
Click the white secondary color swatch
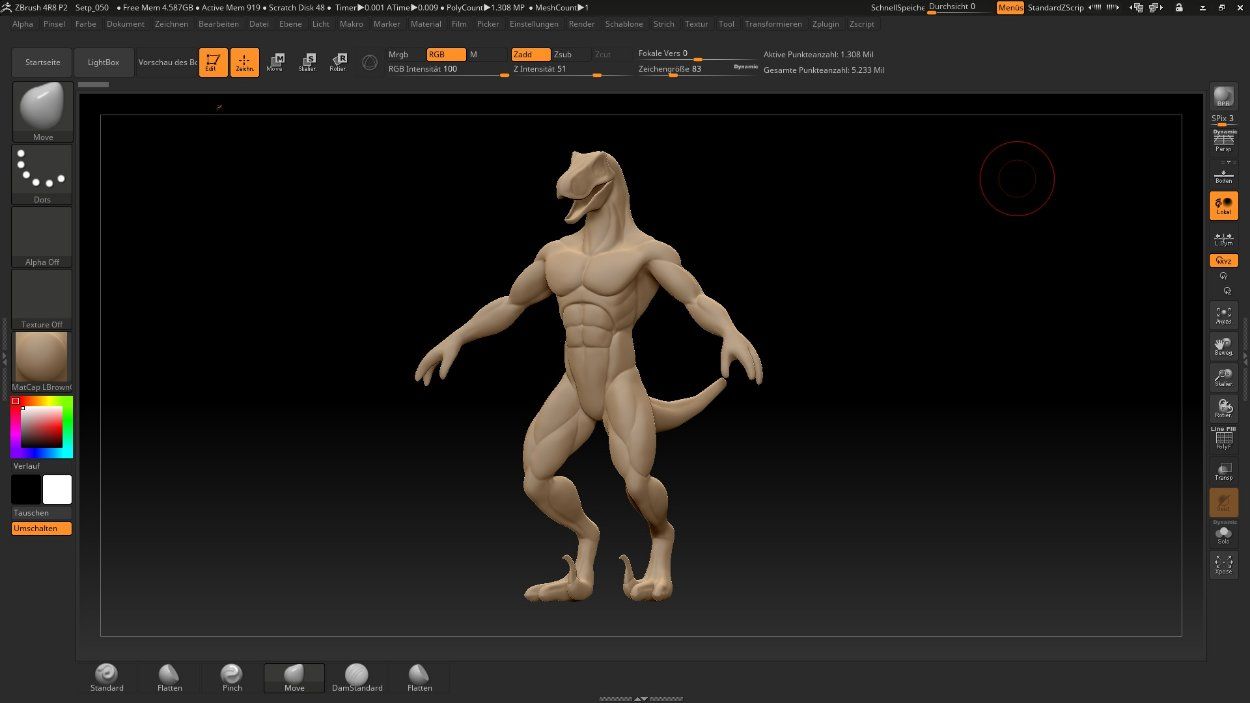pos(57,490)
